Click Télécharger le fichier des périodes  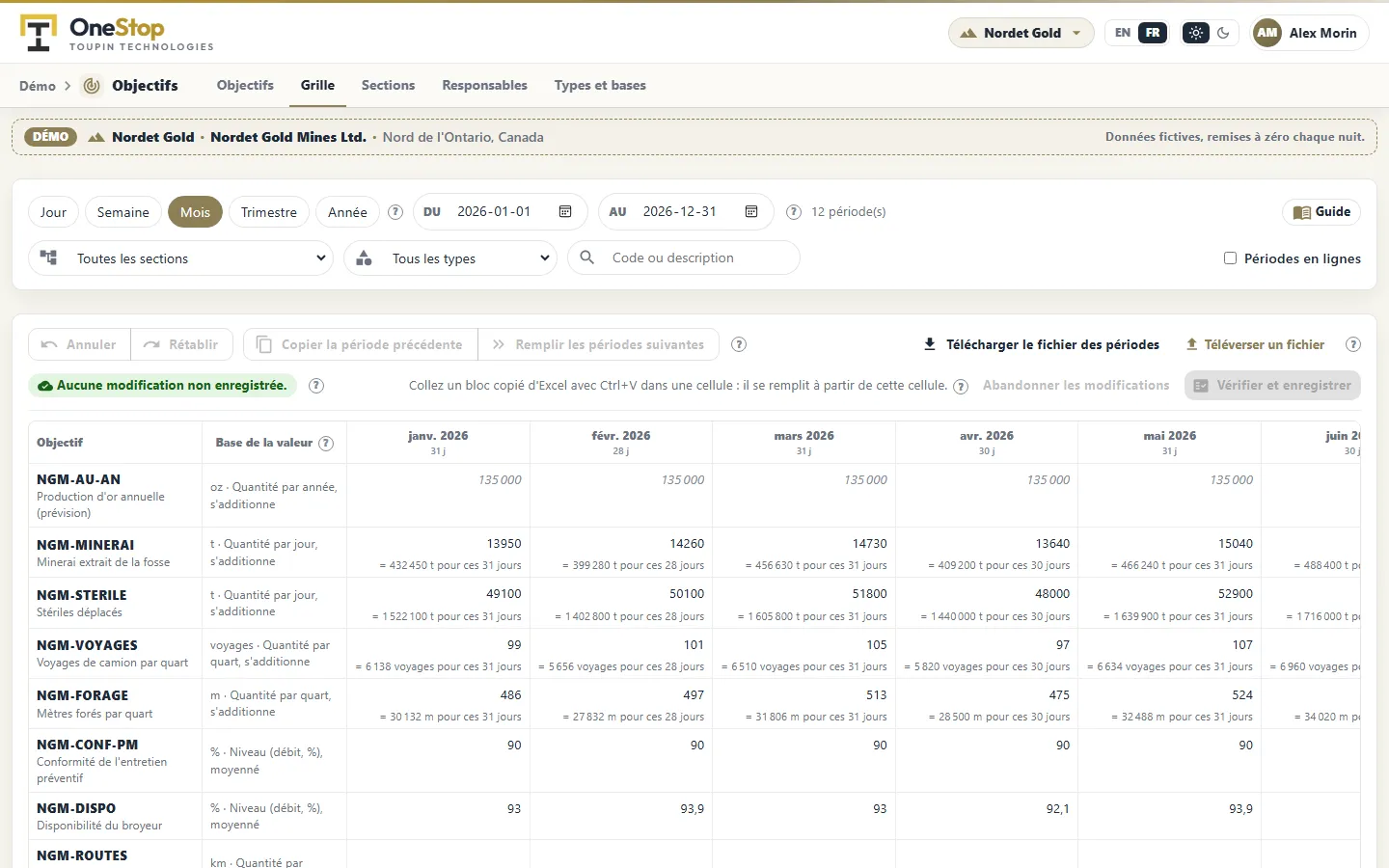coord(1042,344)
